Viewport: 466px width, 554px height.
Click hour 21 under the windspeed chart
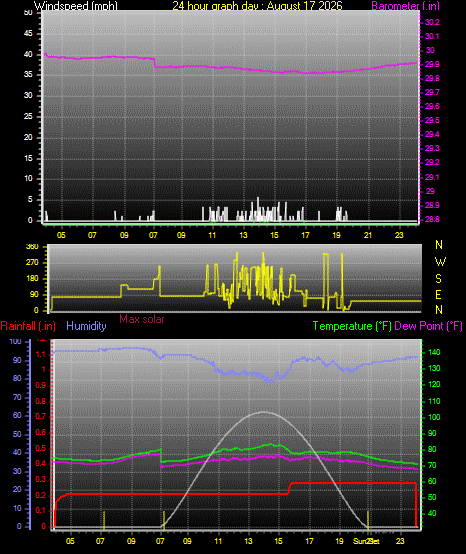click(x=368, y=235)
